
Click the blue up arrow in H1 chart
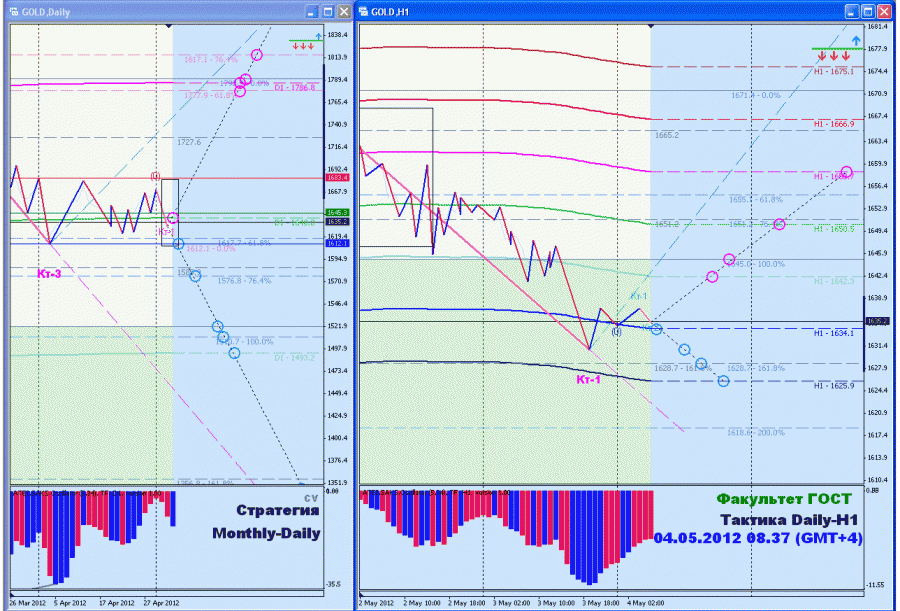tap(856, 40)
